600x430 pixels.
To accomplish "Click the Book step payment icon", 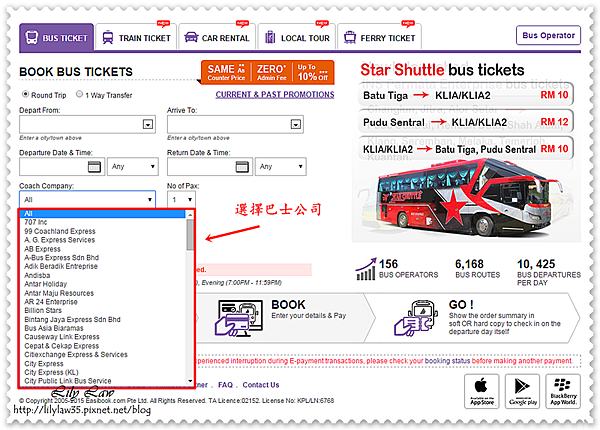I will click(x=239, y=318).
